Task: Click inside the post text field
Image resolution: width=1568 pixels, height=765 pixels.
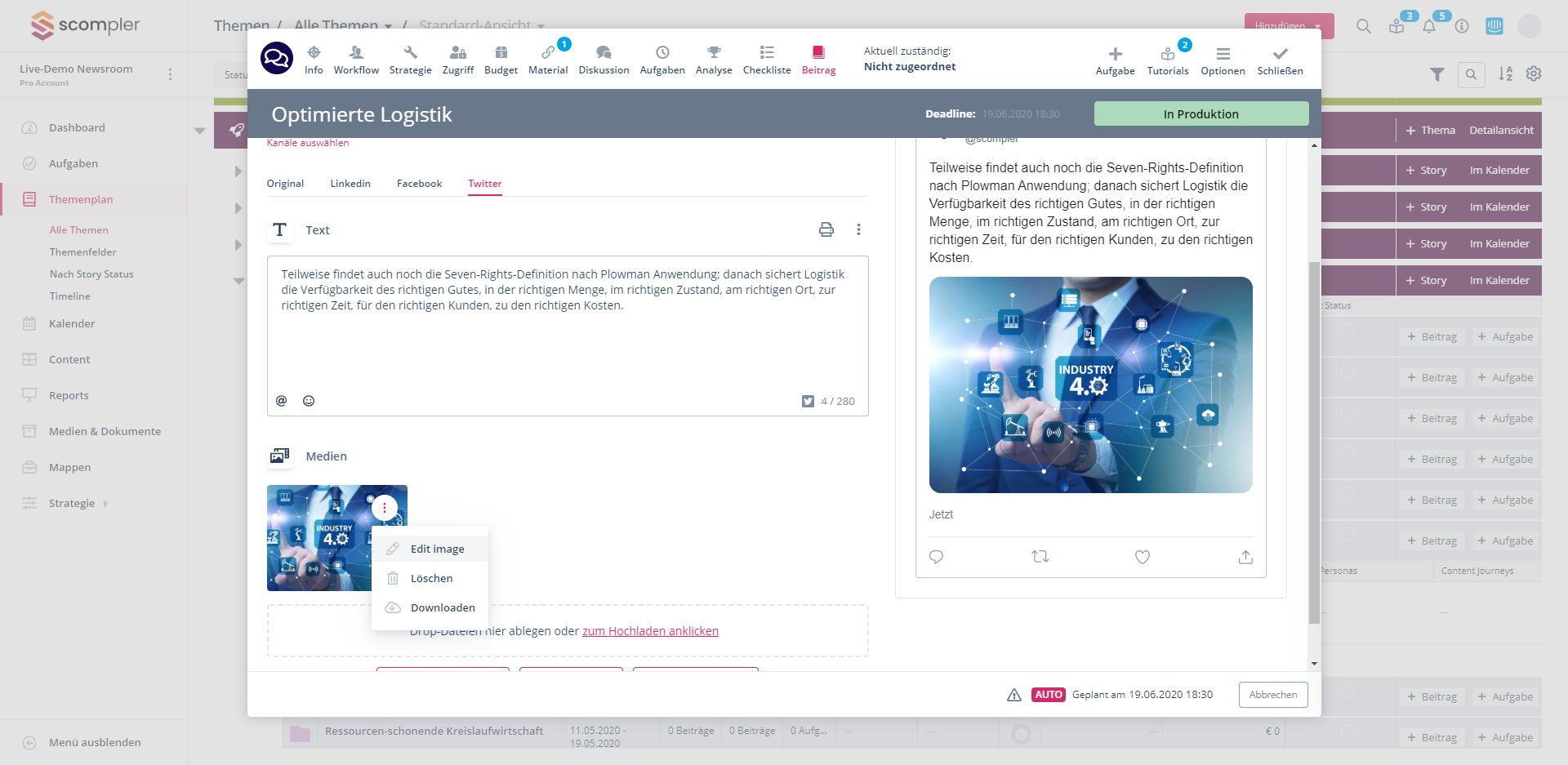Action: (x=567, y=343)
